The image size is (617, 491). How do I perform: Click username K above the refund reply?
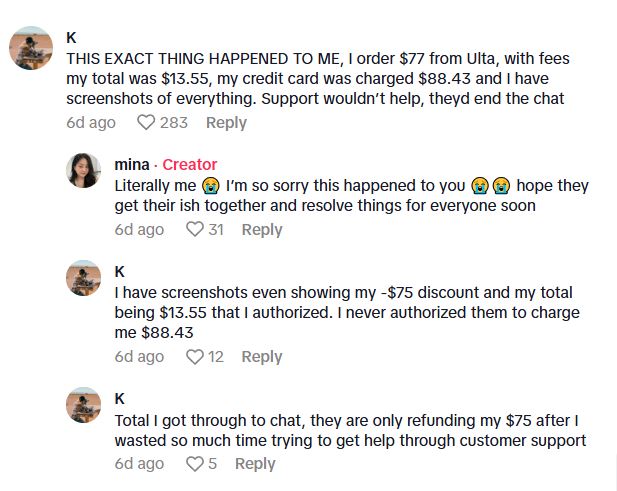click(120, 398)
